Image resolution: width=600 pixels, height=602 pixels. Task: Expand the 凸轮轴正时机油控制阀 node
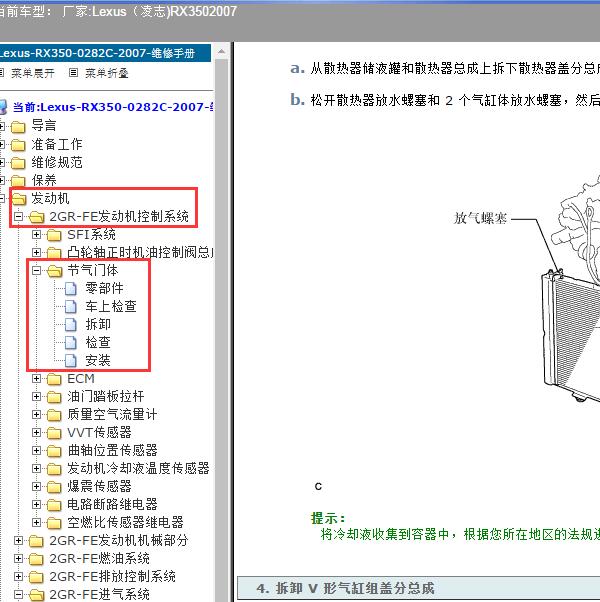[x=36, y=252]
